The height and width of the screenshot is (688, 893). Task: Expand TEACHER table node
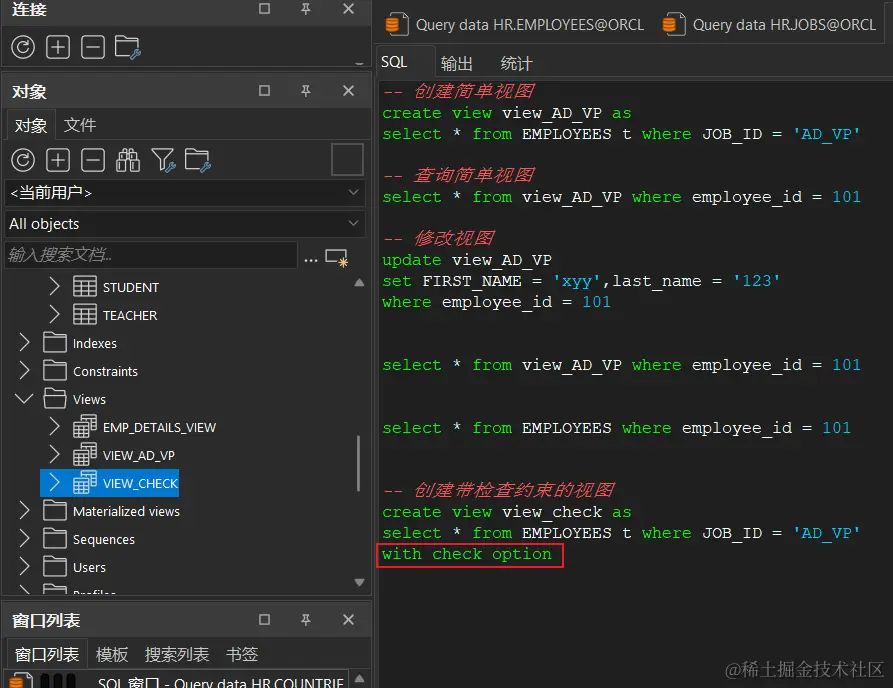coord(54,314)
